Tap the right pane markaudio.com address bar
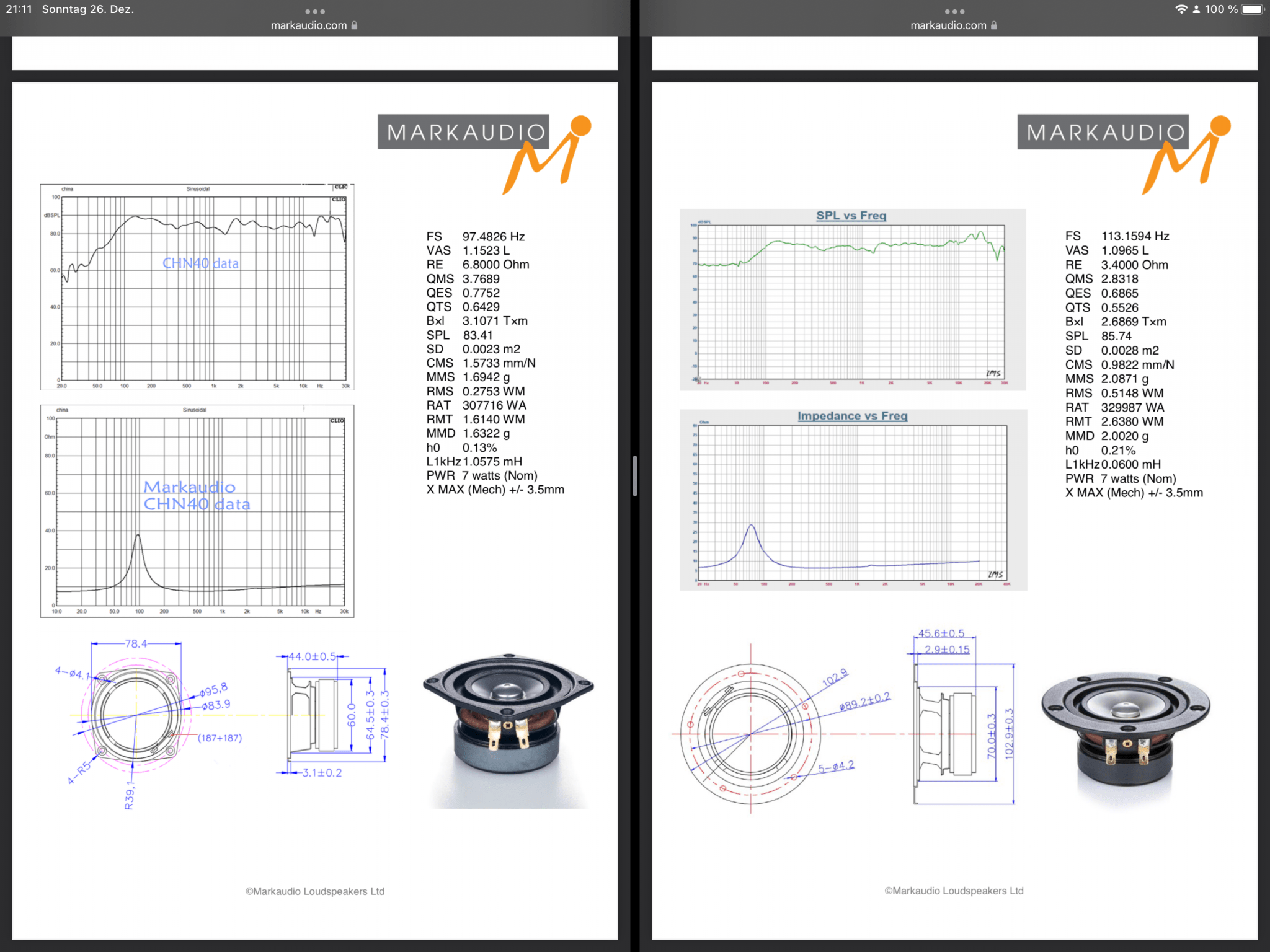The width and height of the screenshot is (1270, 952). pyautogui.click(x=954, y=25)
